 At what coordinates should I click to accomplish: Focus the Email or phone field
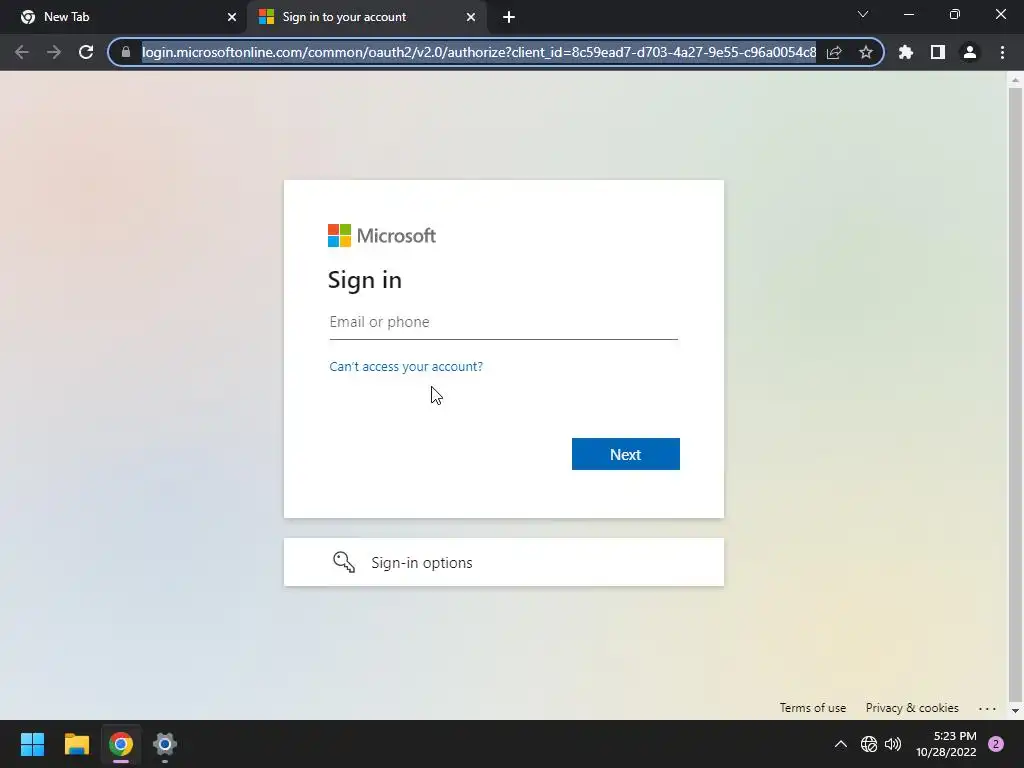tap(504, 322)
